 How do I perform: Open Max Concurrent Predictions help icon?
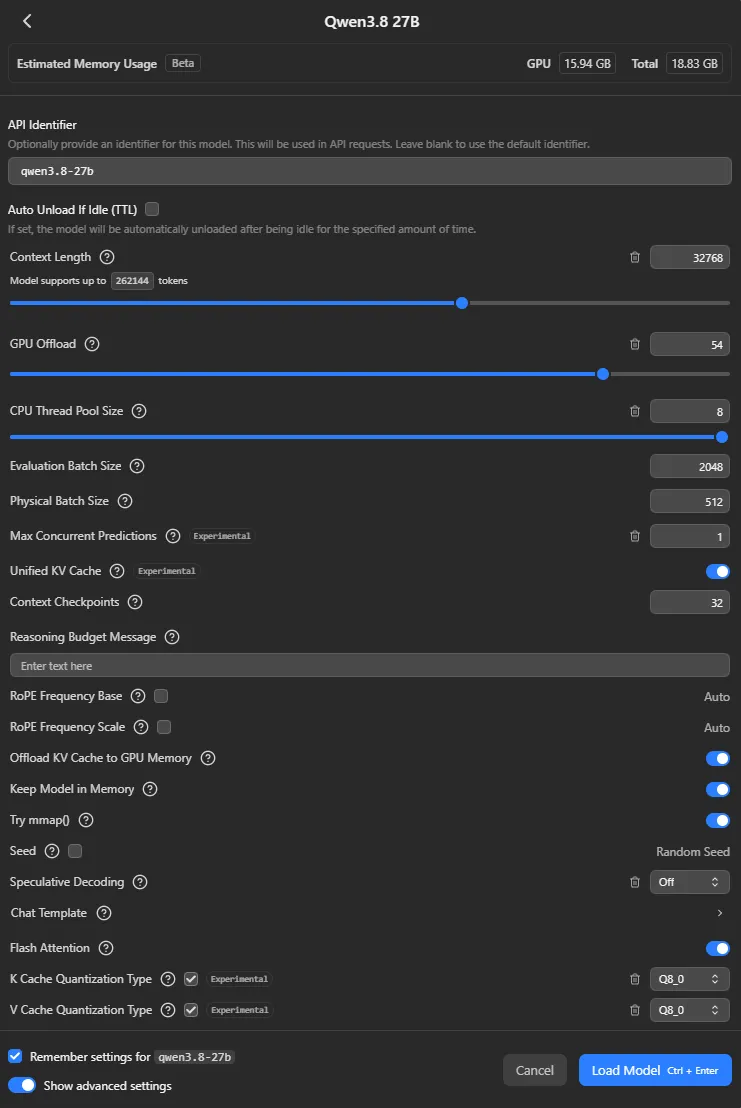point(173,536)
